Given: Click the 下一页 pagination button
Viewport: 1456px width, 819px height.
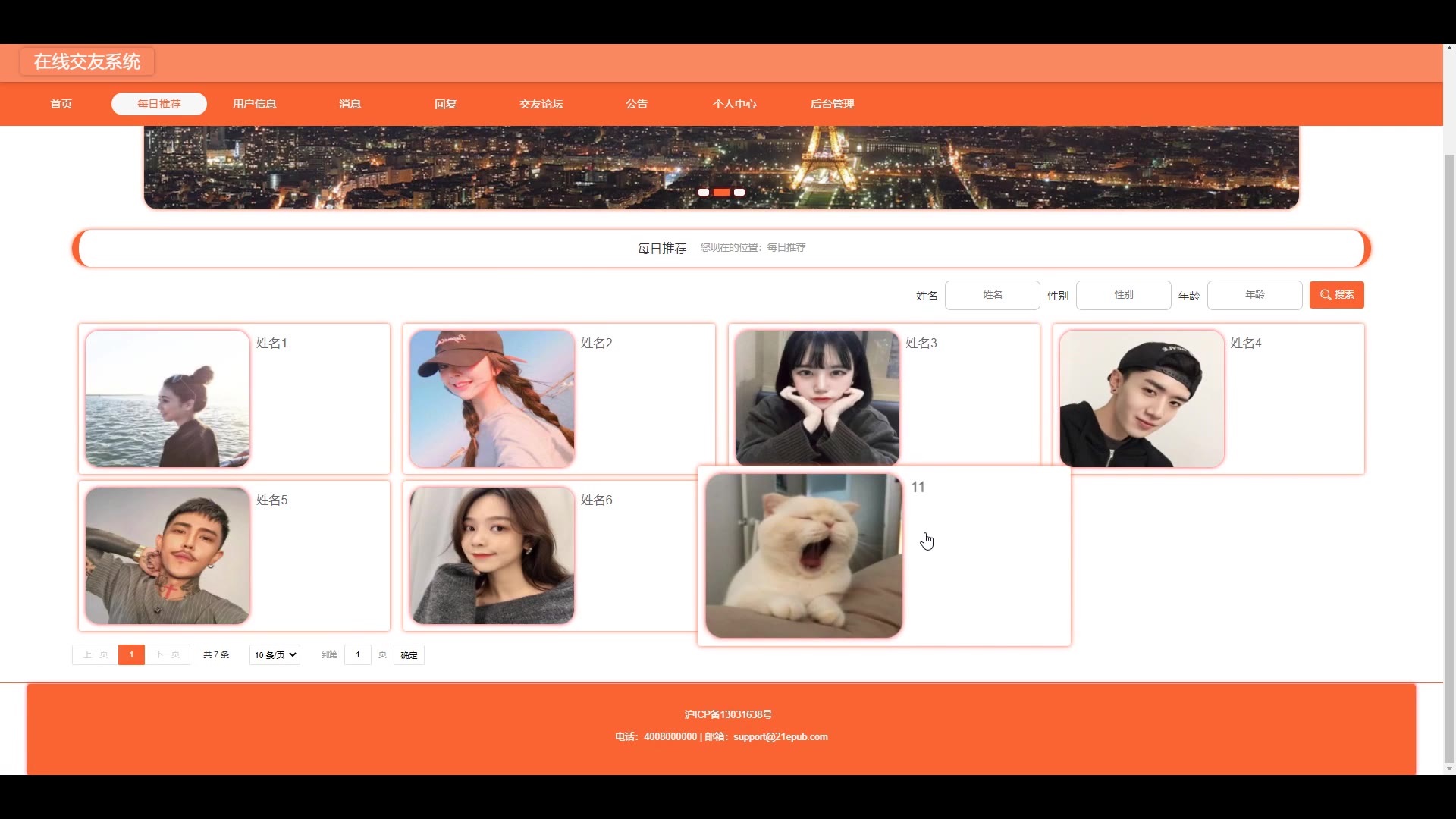Looking at the screenshot, I should [x=168, y=654].
